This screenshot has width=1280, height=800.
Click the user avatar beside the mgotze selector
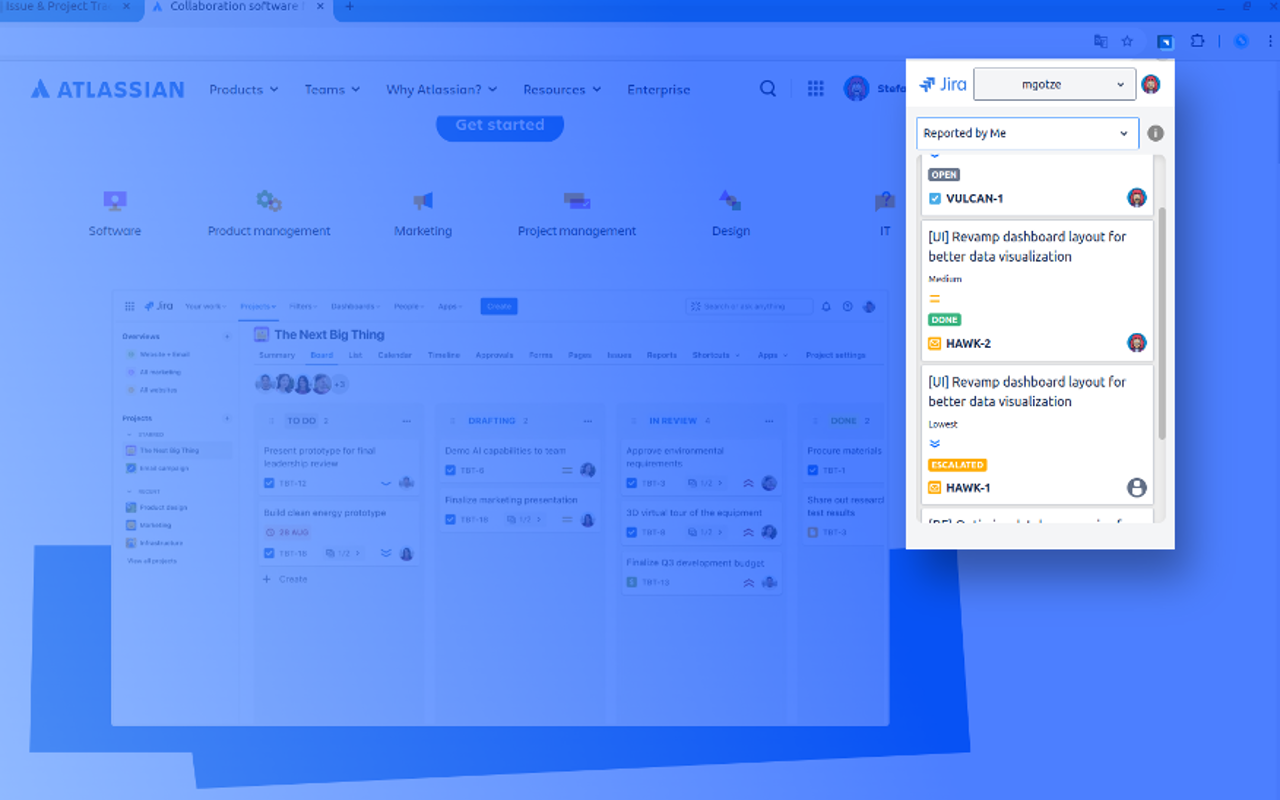[1151, 84]
